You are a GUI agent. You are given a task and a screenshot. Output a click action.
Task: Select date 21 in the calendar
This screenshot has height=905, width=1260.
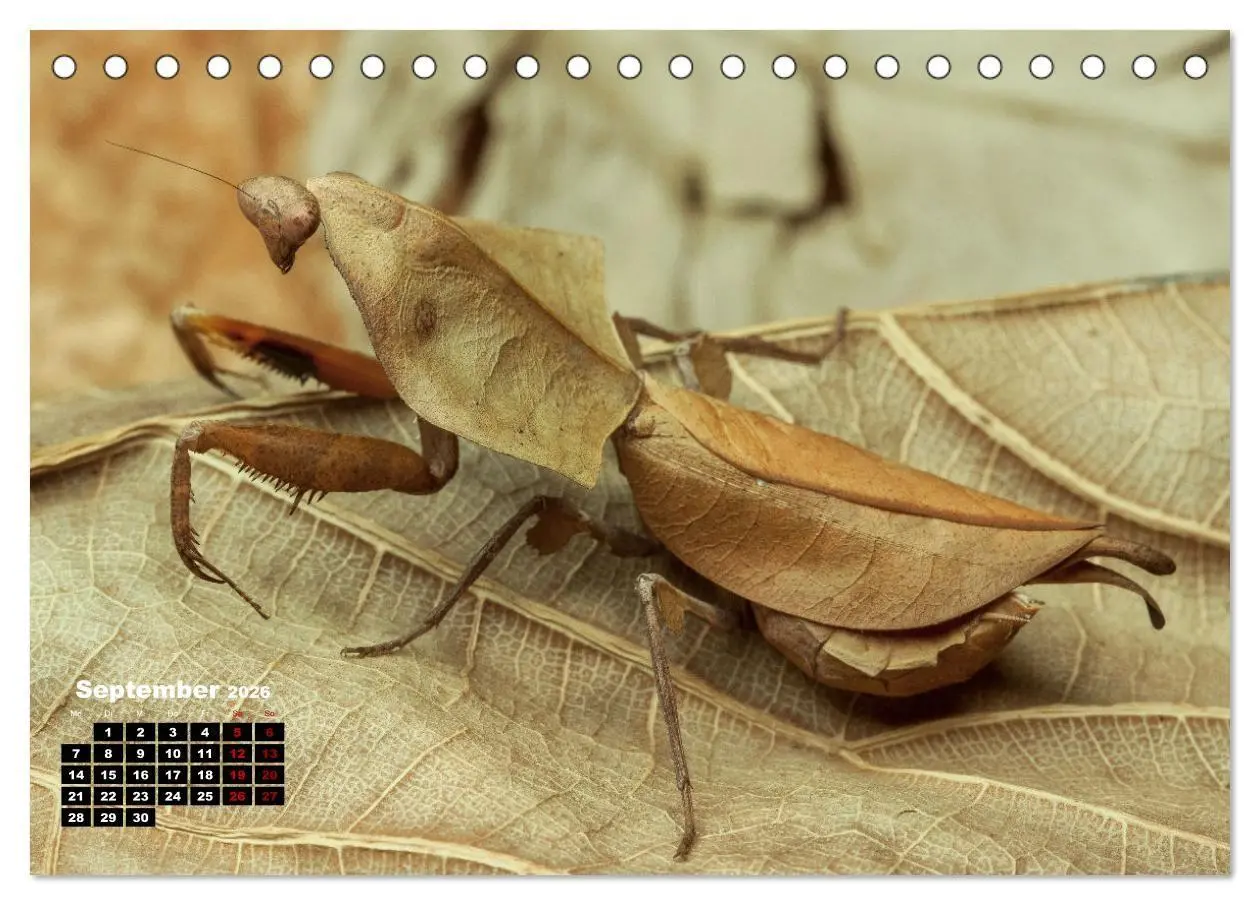pos(76,797)
